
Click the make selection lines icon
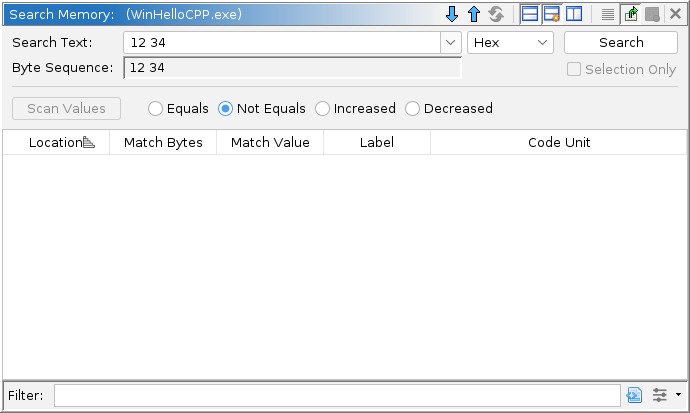point(608,15)
